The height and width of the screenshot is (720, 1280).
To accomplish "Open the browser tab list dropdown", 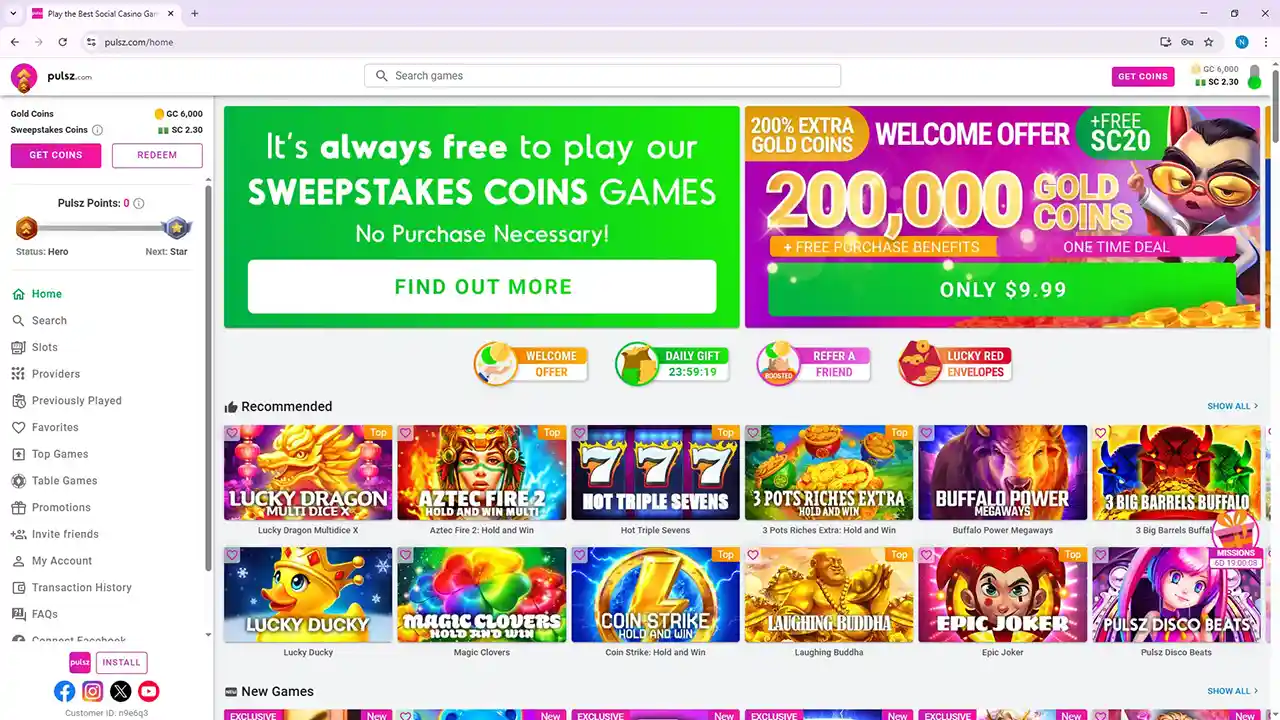I will [x=13, y=13].
